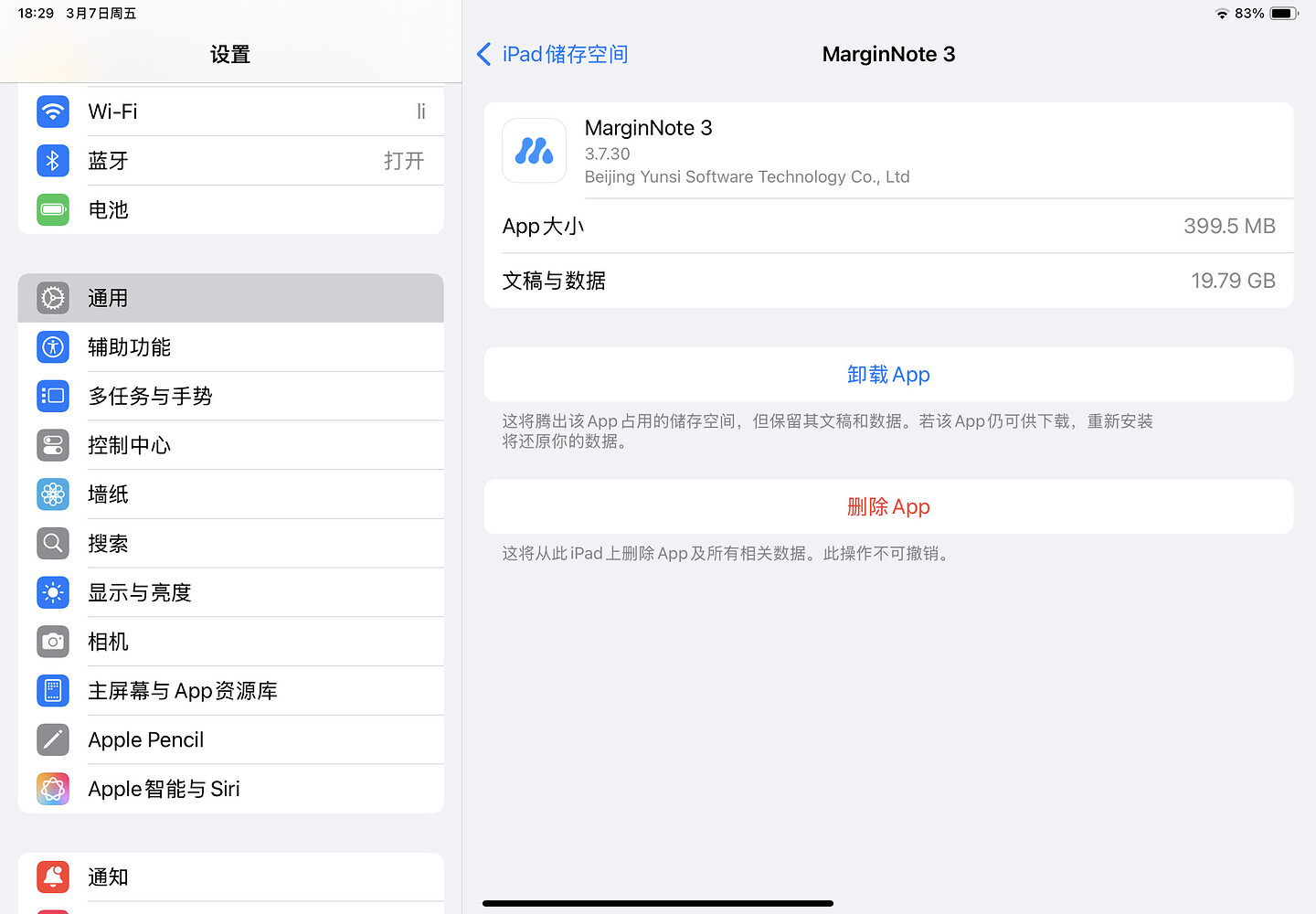
Task: Open Apple 智能与 Siri settings
Action: [x=230, y=789]
